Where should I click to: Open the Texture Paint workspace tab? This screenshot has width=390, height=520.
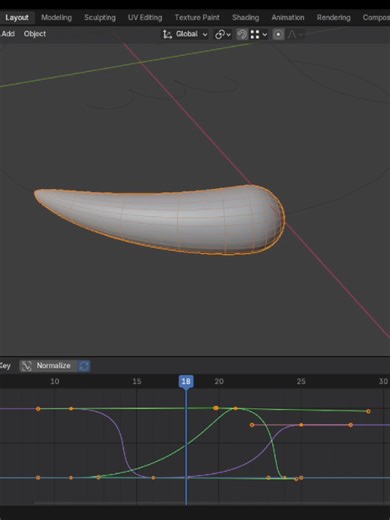point(197,17)
